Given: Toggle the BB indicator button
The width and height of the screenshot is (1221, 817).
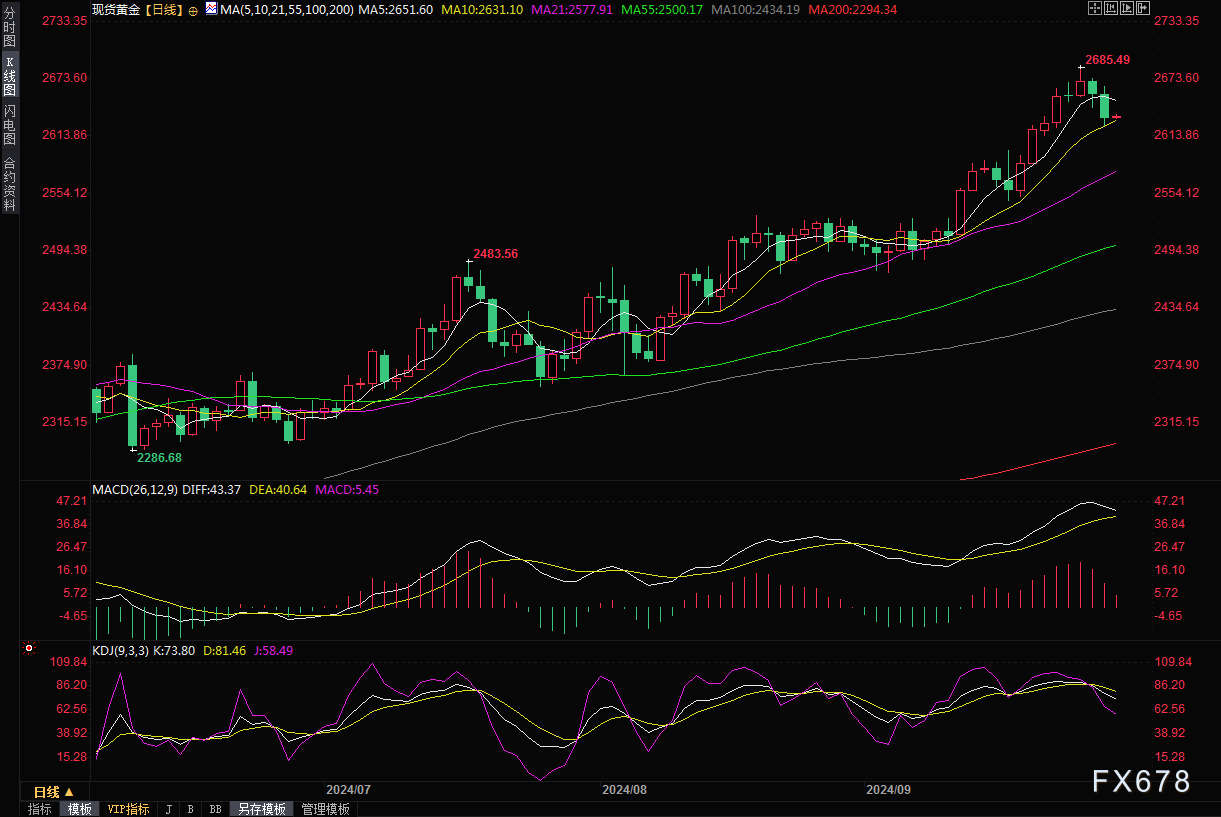Looking at the screenshot, I should tap(215, 809).
